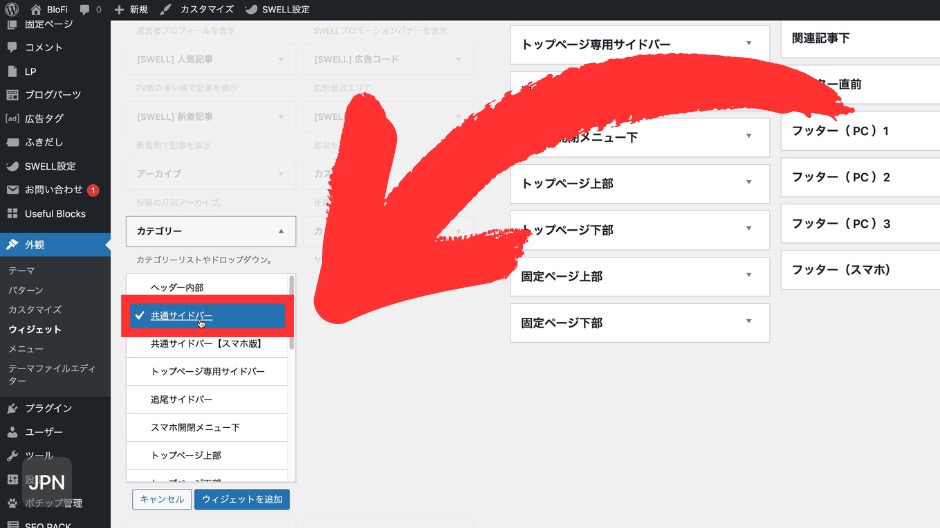Click the ユーザー person icon
Image resolution: width=940 pixels, height=528 pixels.
[x=12, y=432]
